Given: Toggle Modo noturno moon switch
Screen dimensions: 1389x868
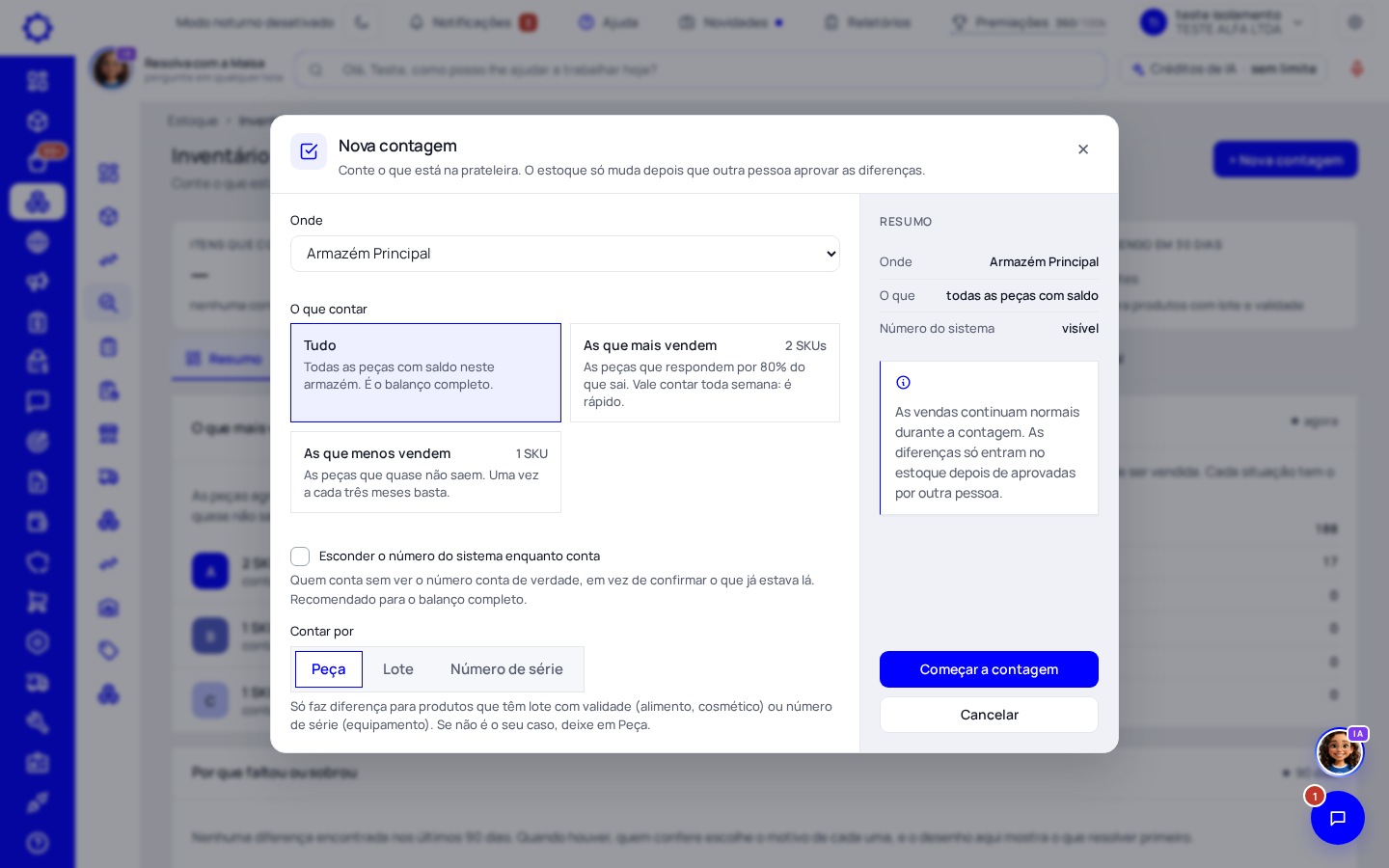Looking at the screenshot, I should (362, 22).
